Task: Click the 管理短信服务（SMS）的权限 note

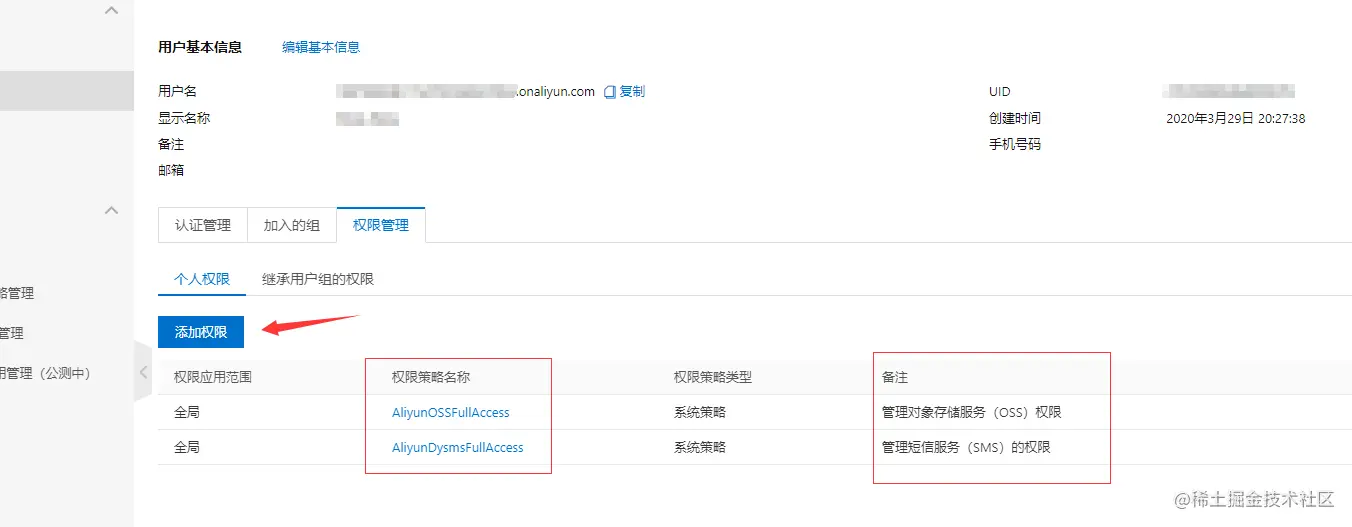Action: [966, 447]
